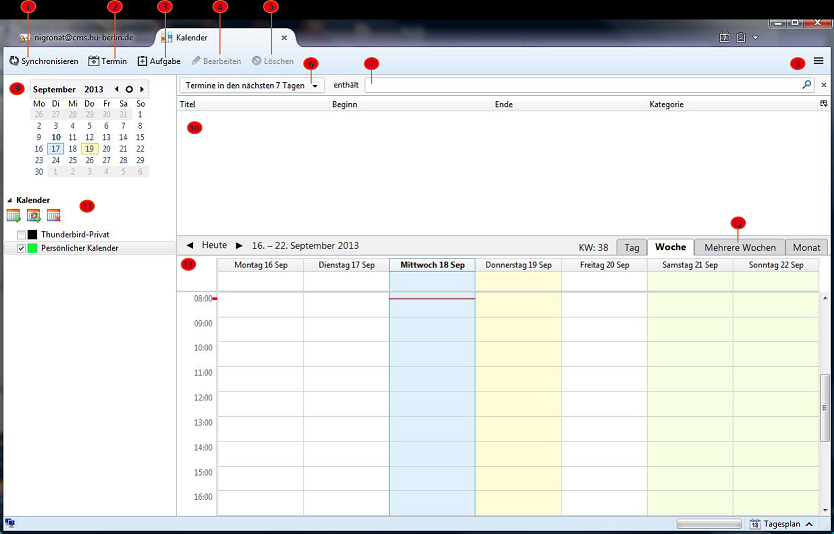This screenshot has width=834, height=534.
Task: Switch to the Mehrere Wochen view tab
Action: tap(739, 247)
